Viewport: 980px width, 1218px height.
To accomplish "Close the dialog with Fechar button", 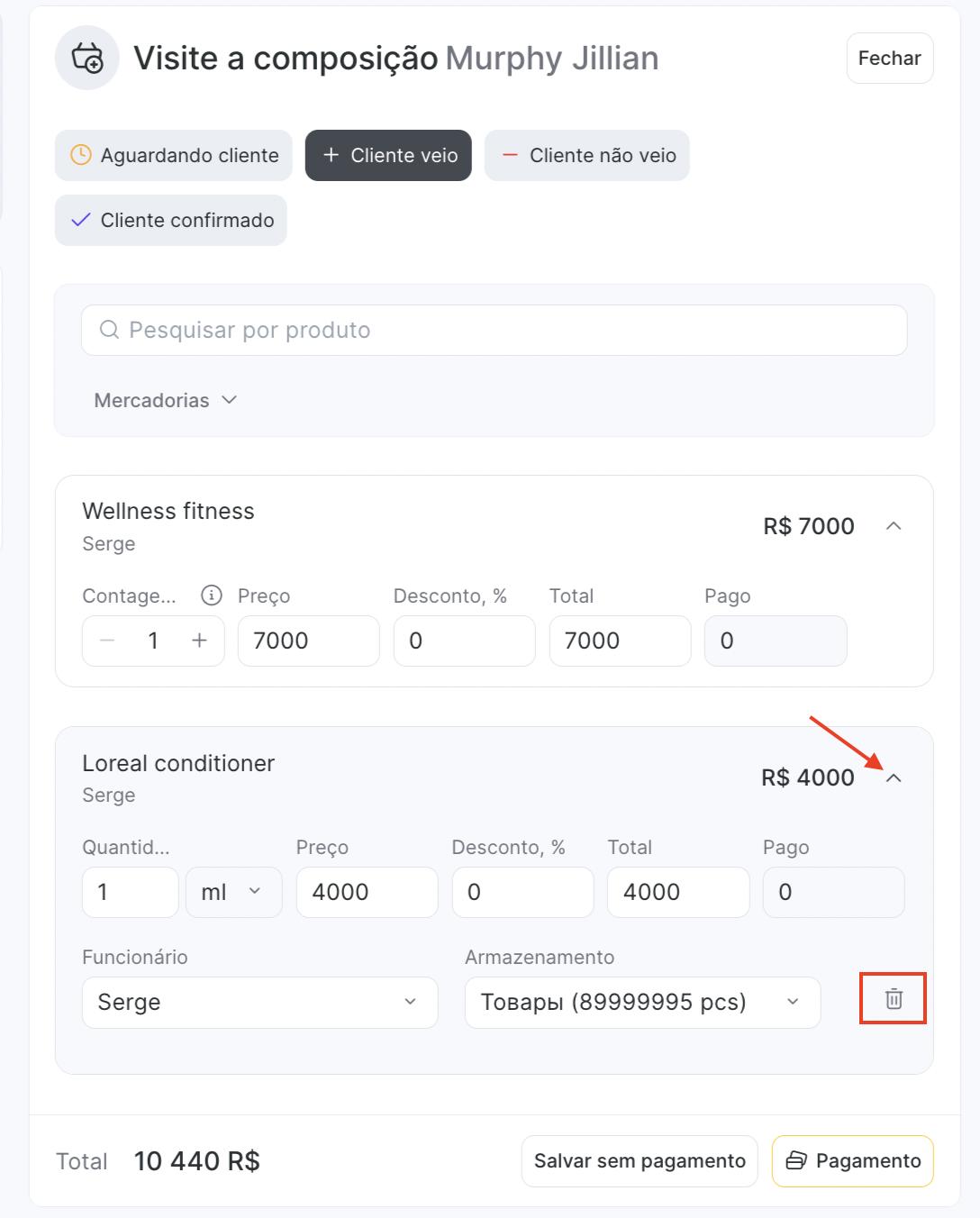I will [890, 59].
